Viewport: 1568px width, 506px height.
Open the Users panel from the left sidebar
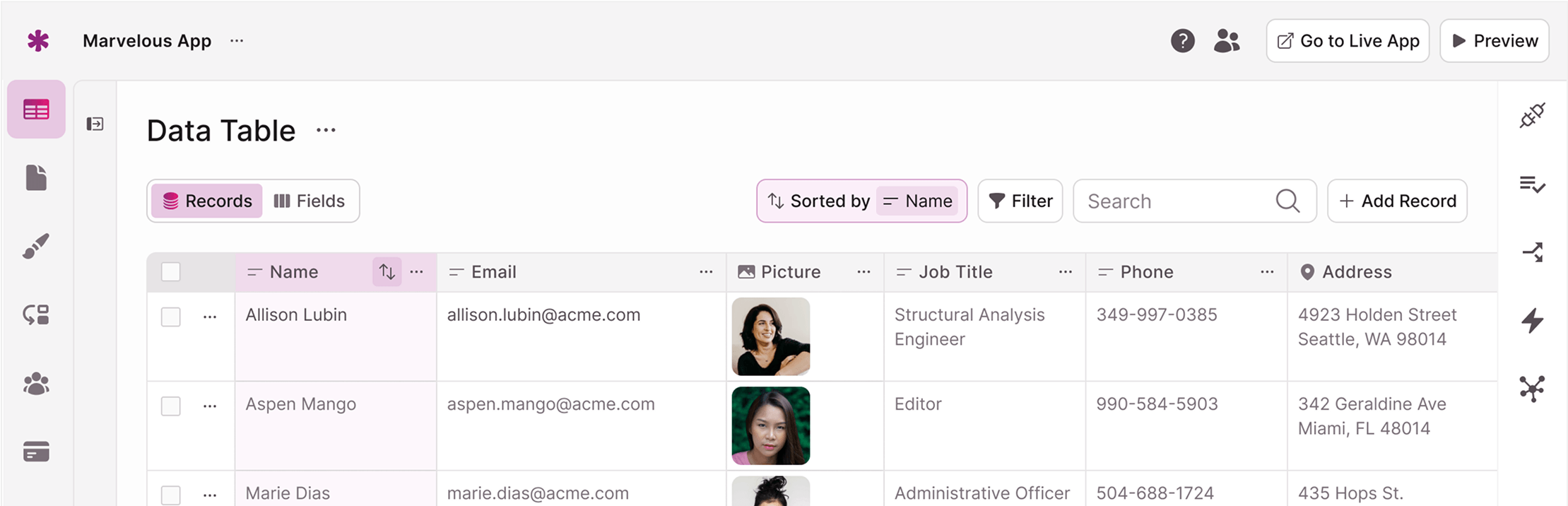coord(36,384)
